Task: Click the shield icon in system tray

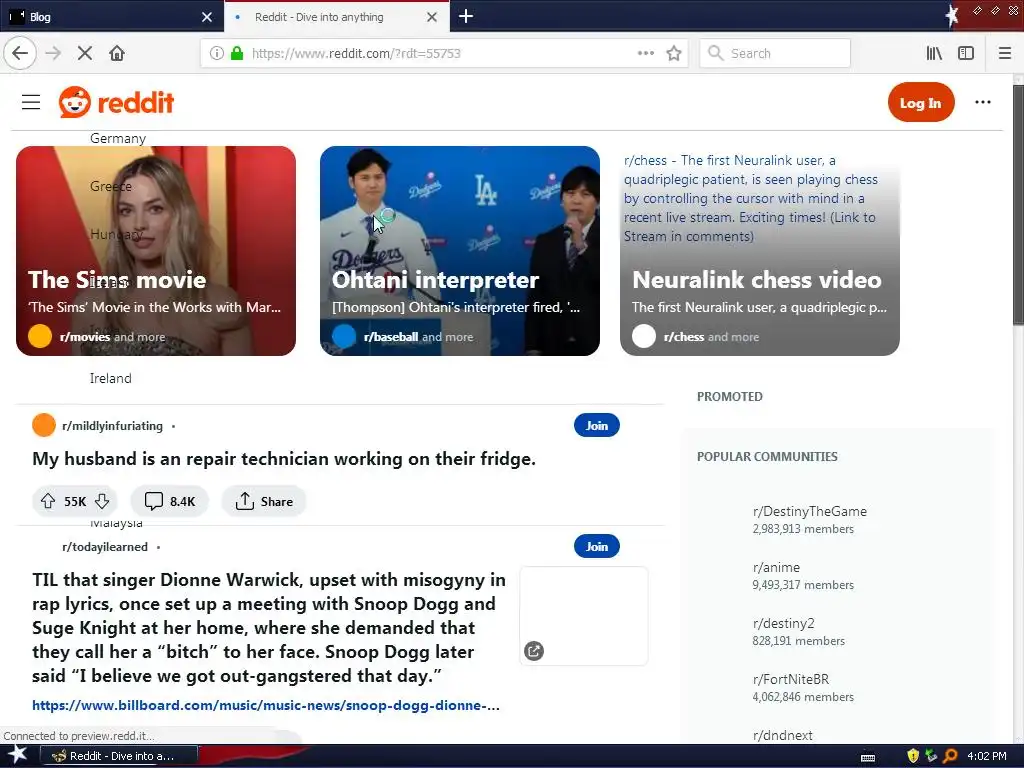Action: (912, 756)
